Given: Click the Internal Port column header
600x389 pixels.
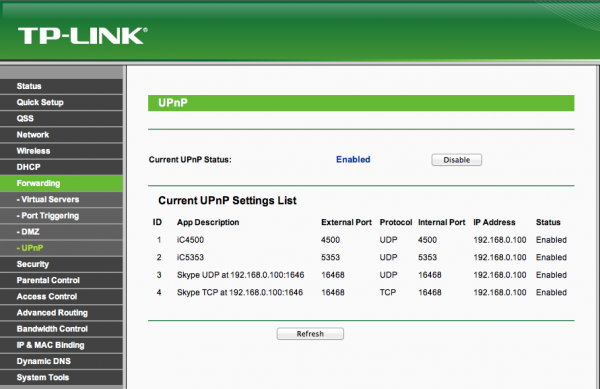Looking at the screenshot, I should tap(442, 222).
